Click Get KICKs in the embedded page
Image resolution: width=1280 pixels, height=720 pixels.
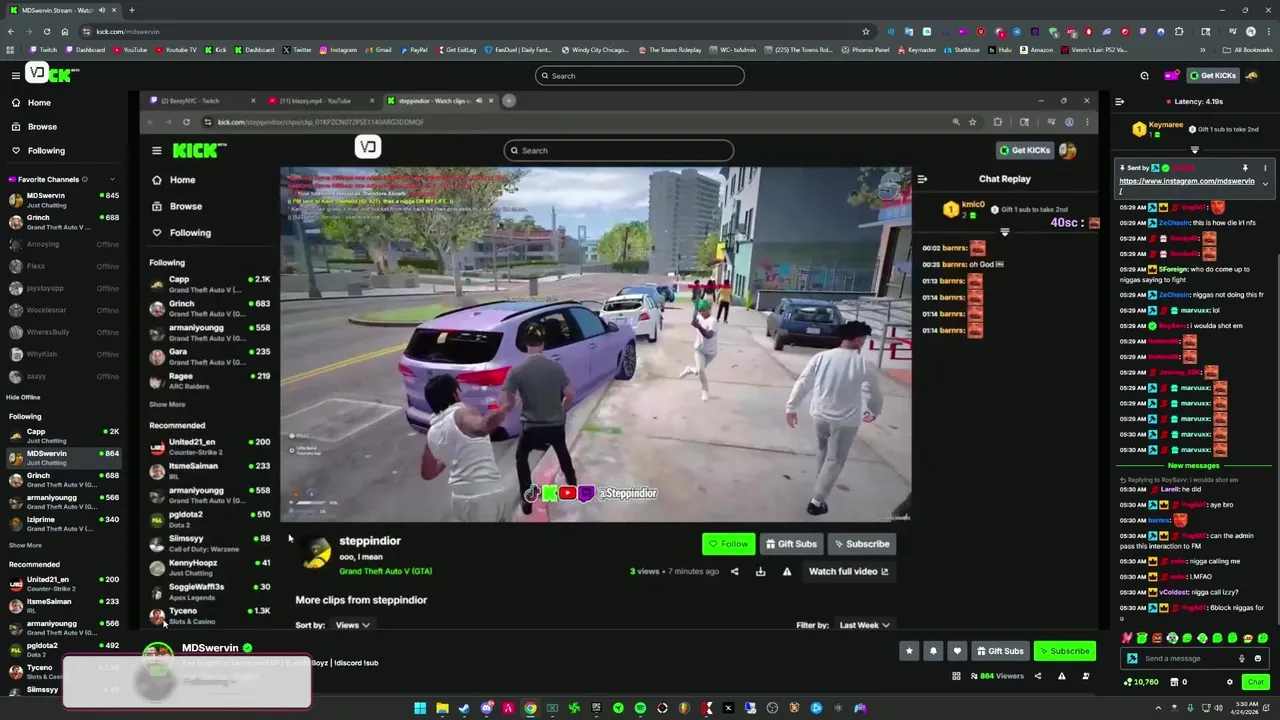[1025, 151]
